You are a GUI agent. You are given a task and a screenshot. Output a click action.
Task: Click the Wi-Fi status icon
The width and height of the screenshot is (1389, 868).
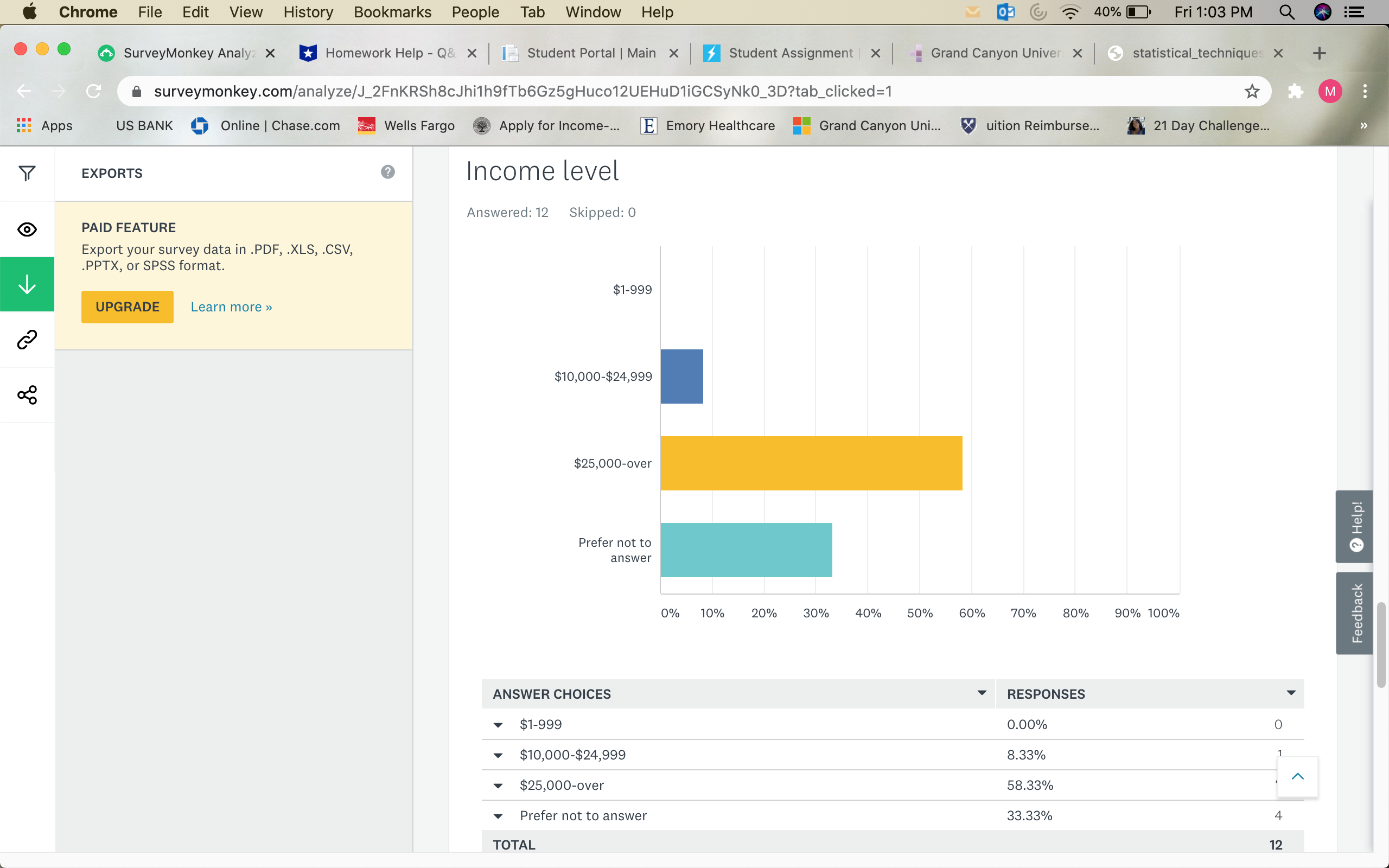(x=1070, y=12)
